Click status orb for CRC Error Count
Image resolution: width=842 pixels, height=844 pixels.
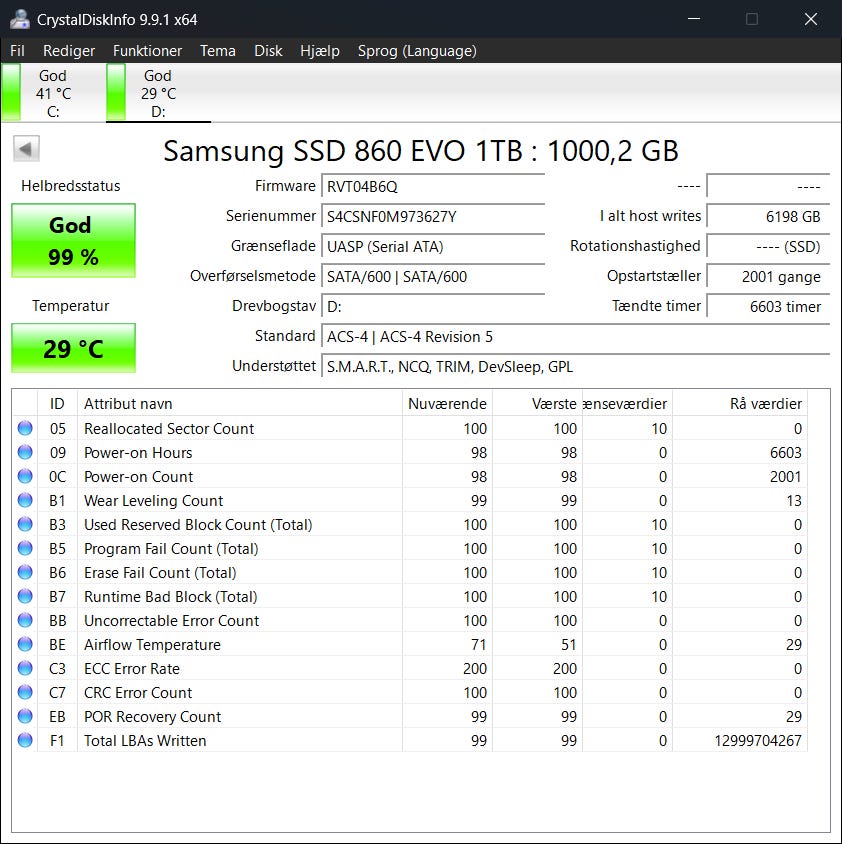(25, 692)
